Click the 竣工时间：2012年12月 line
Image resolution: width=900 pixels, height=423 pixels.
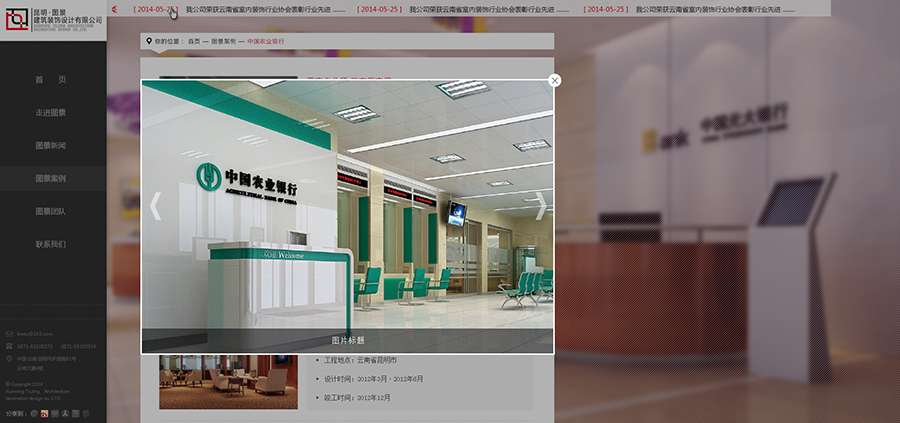(x=358, y=397)
